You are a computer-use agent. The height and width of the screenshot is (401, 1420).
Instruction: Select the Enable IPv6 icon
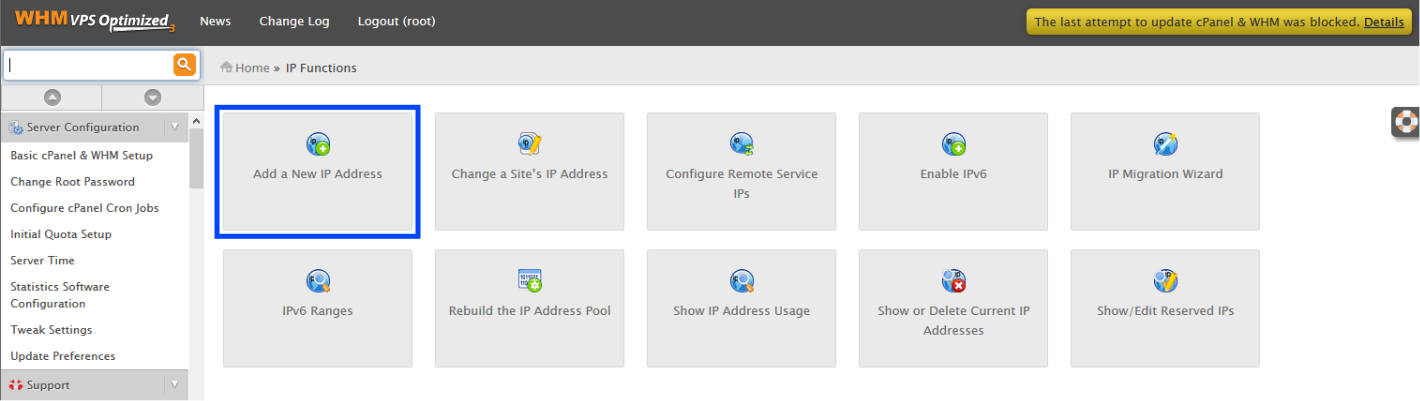954,144
